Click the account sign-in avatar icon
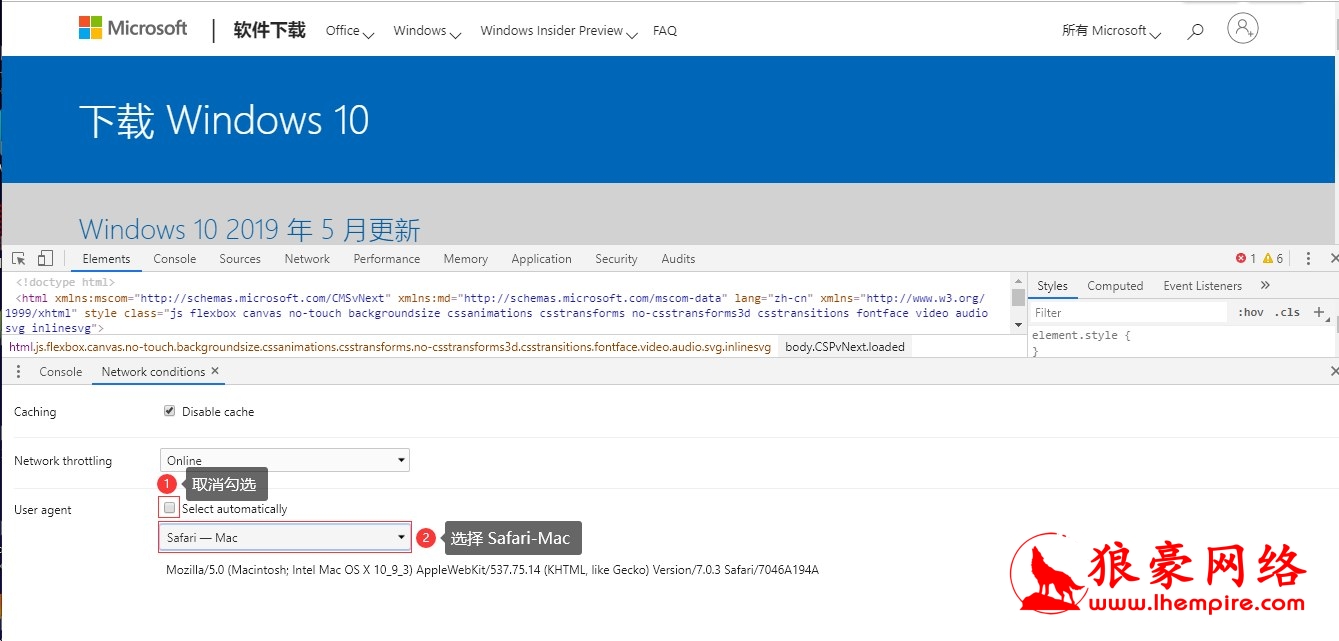The image size is (1339, 641). (1242, 28)
